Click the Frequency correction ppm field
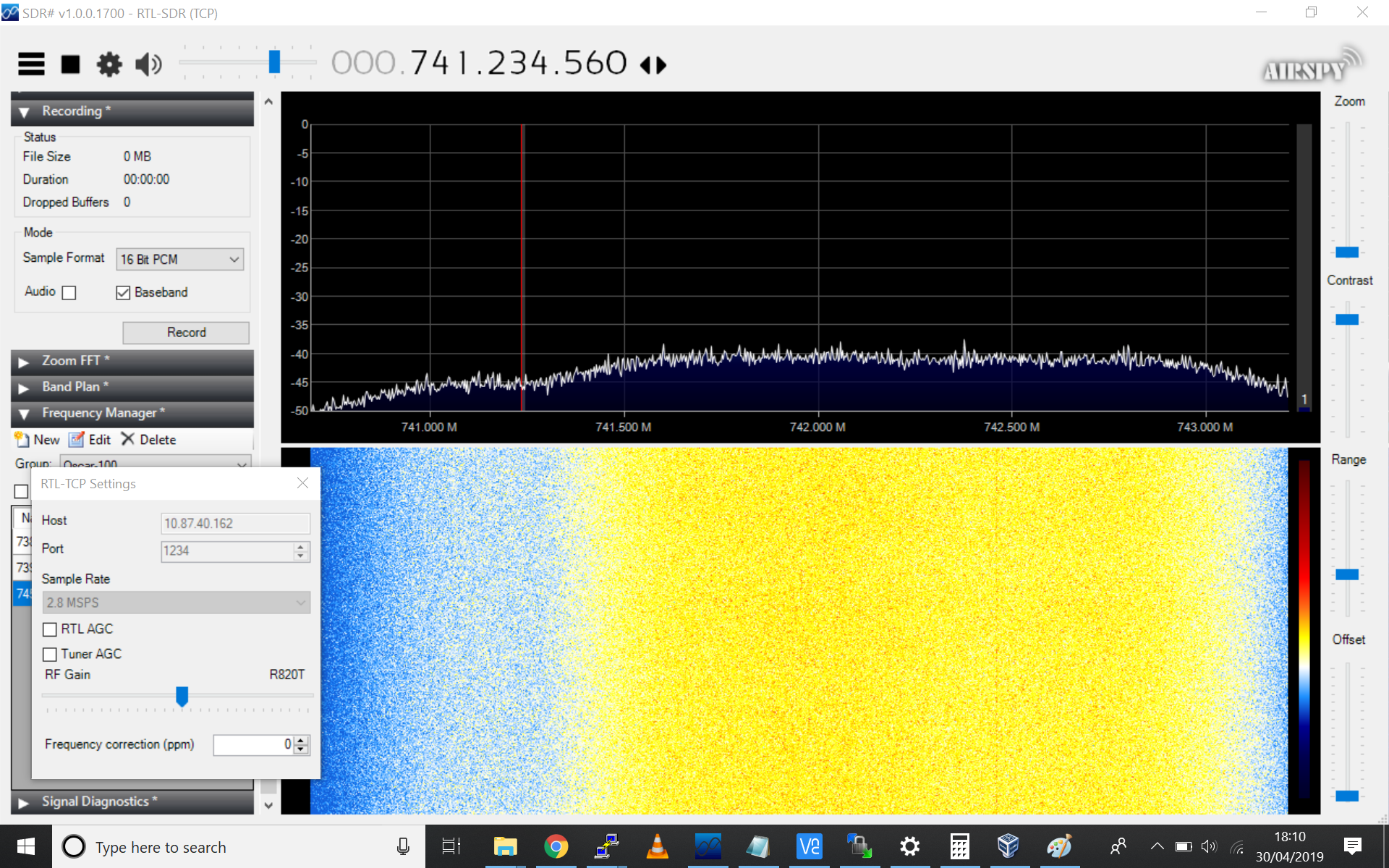The width and height of the screenshot is (1389, 868). (253, 744)
